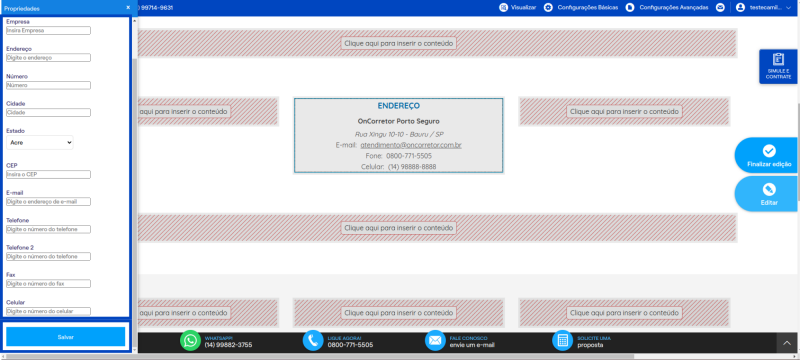The width and height of the screenshot is (800, 360).
Task: Open the atendimento@oncorretor.com.br email link
Action: coord(411,145)
